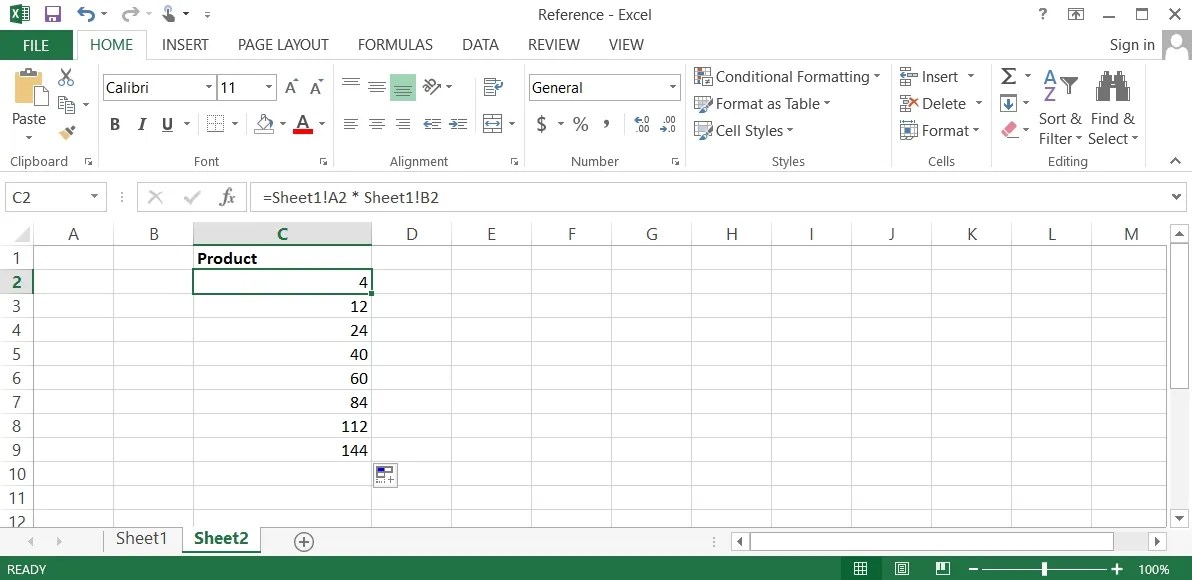The width and height of the screenshot is (1192, 580).
Task: Apply underline to selected cell
Action: 167,124
